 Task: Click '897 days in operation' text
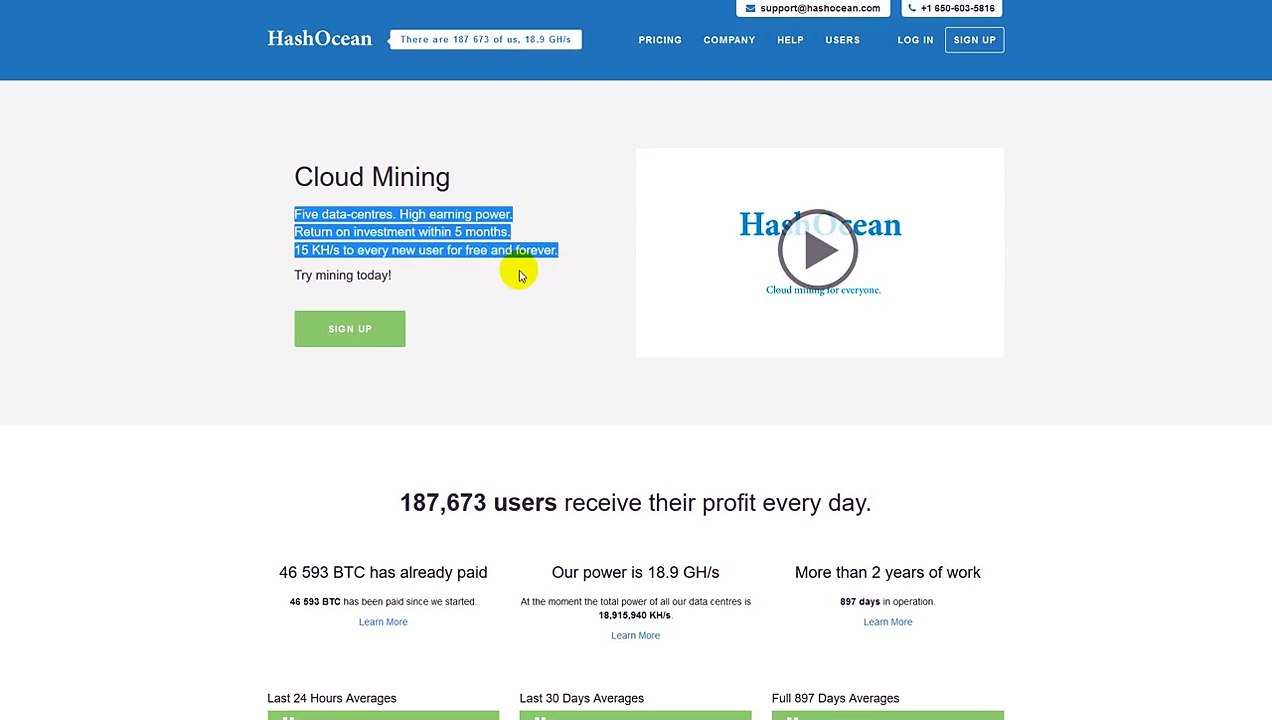tap(888, 602)
